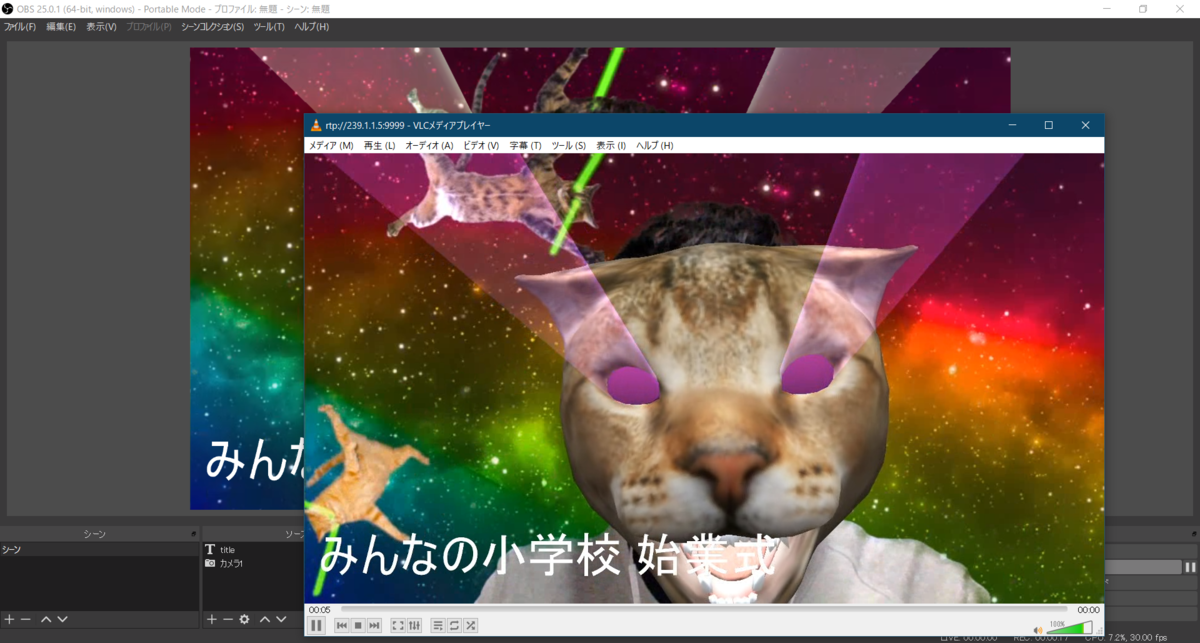Image resolution: width=1200 pixels, height=643 pixels.
Task: Select the 'title' text source icon in OBS
Action: point(210,551)
